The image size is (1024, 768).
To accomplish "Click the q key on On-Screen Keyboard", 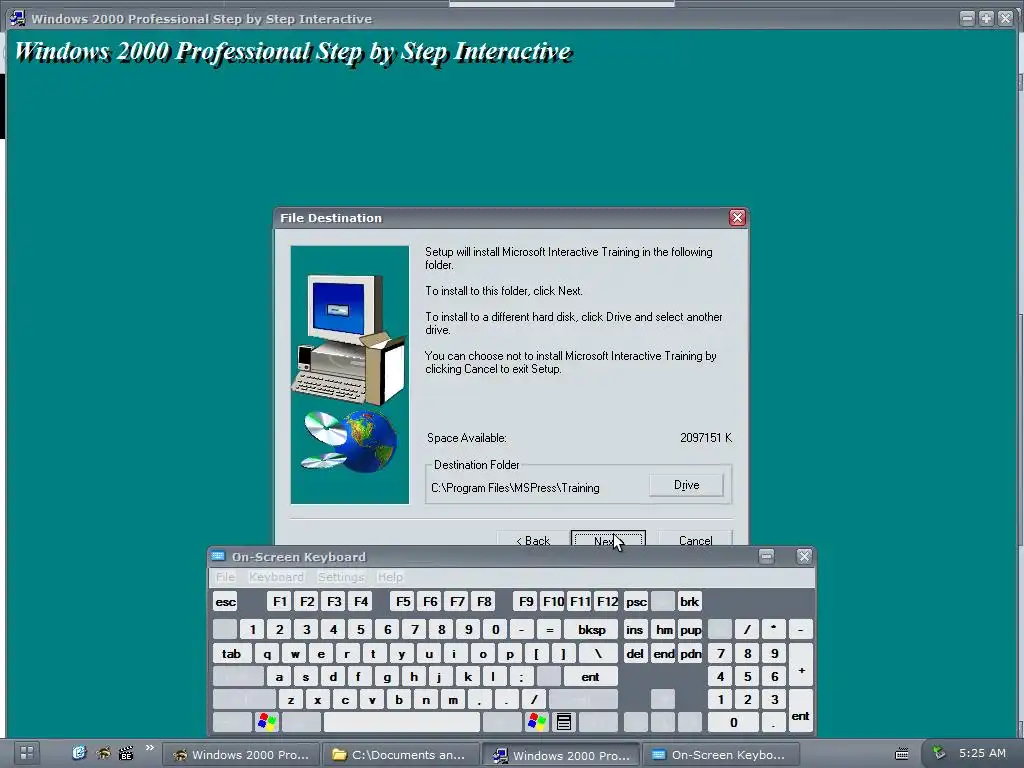I will tap(267, 654).
